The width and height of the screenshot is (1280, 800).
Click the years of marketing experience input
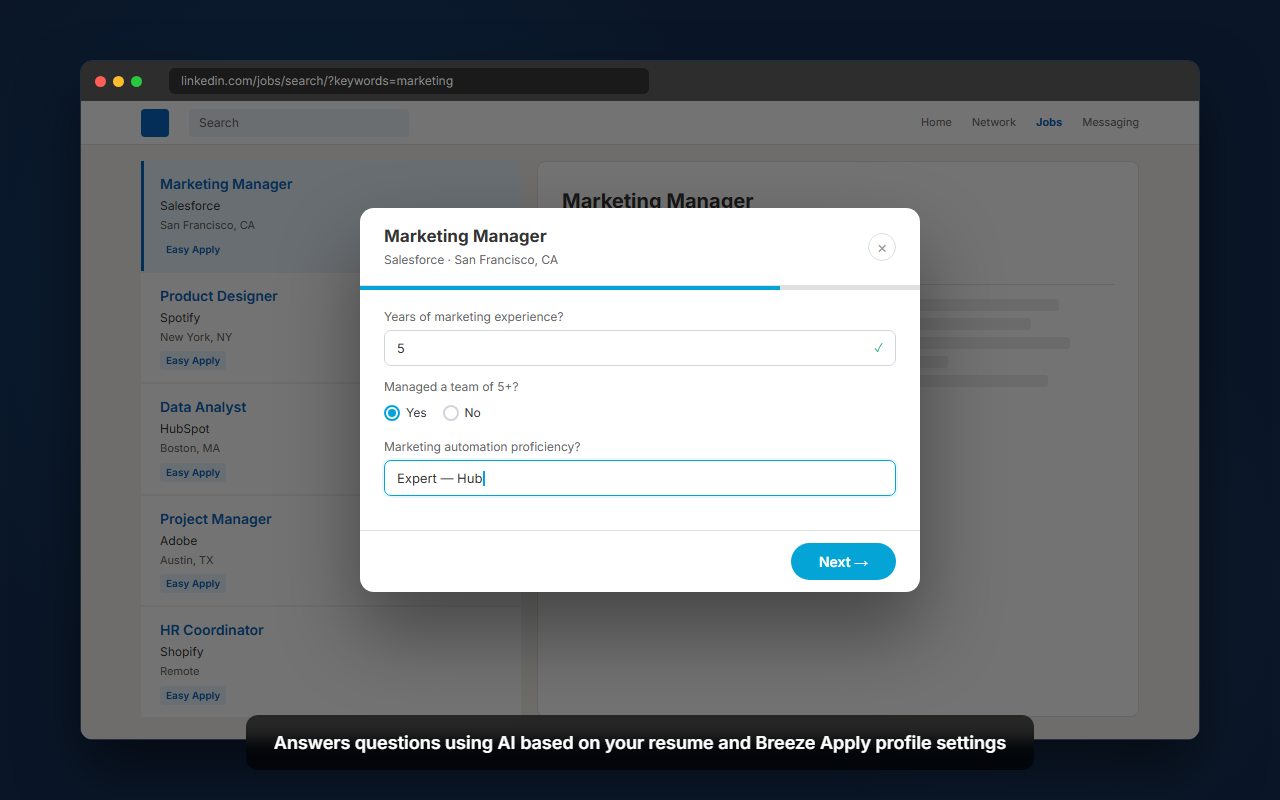(x=640, y=348)
